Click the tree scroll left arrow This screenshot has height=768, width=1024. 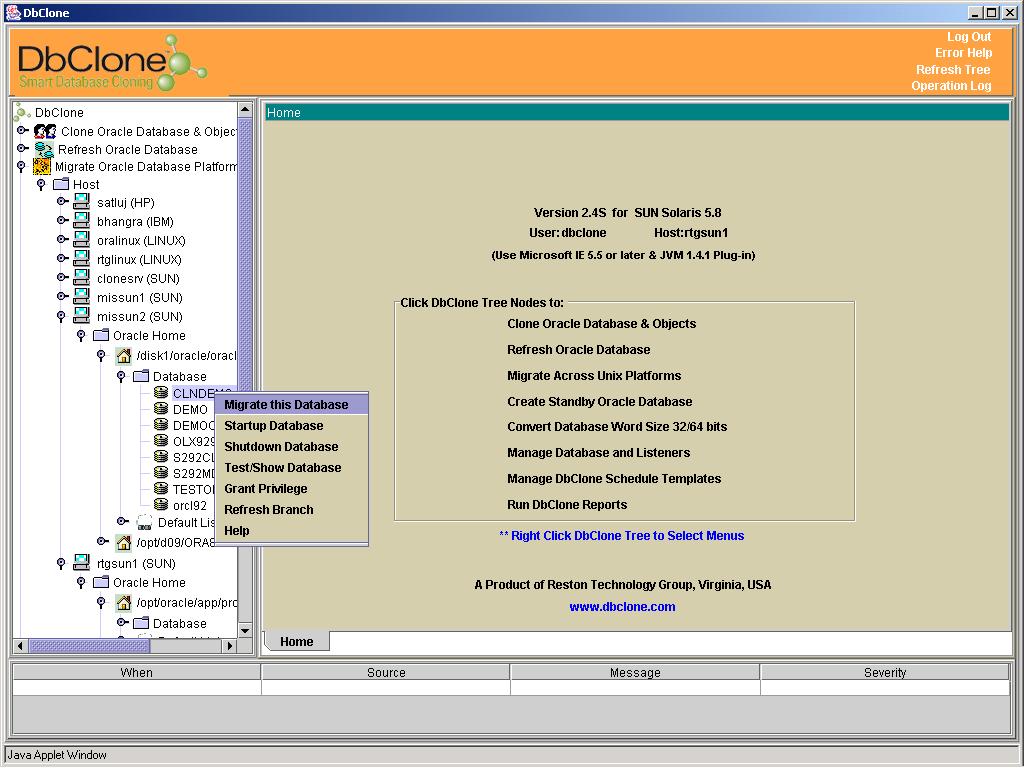point(20,646)
